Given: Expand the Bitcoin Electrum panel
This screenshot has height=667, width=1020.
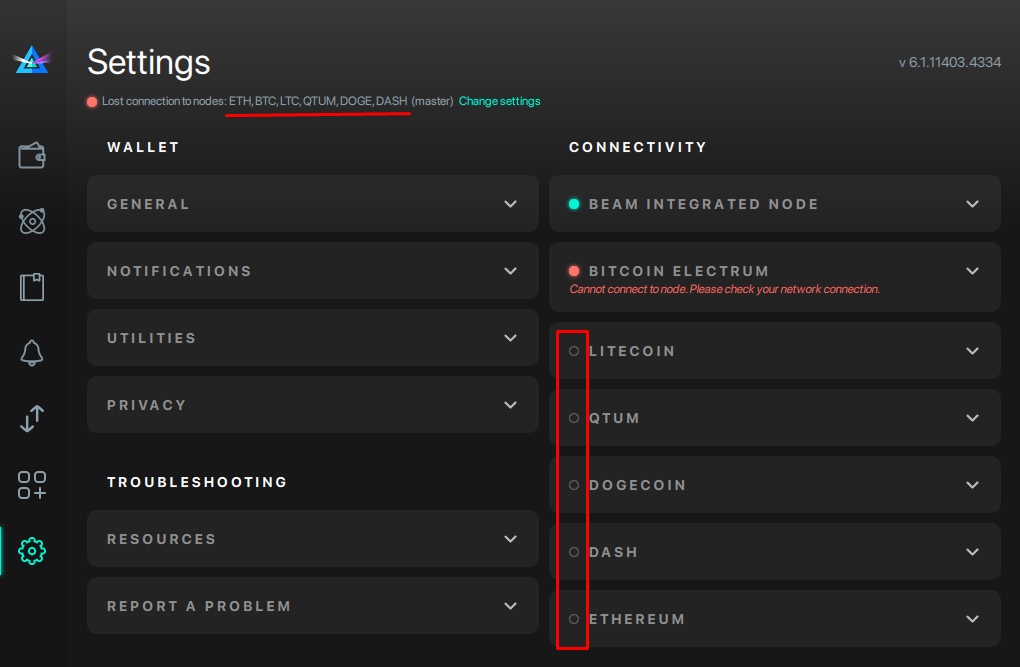Looking at the screenshot, I should pyautogui.click(x=971, y=270).
